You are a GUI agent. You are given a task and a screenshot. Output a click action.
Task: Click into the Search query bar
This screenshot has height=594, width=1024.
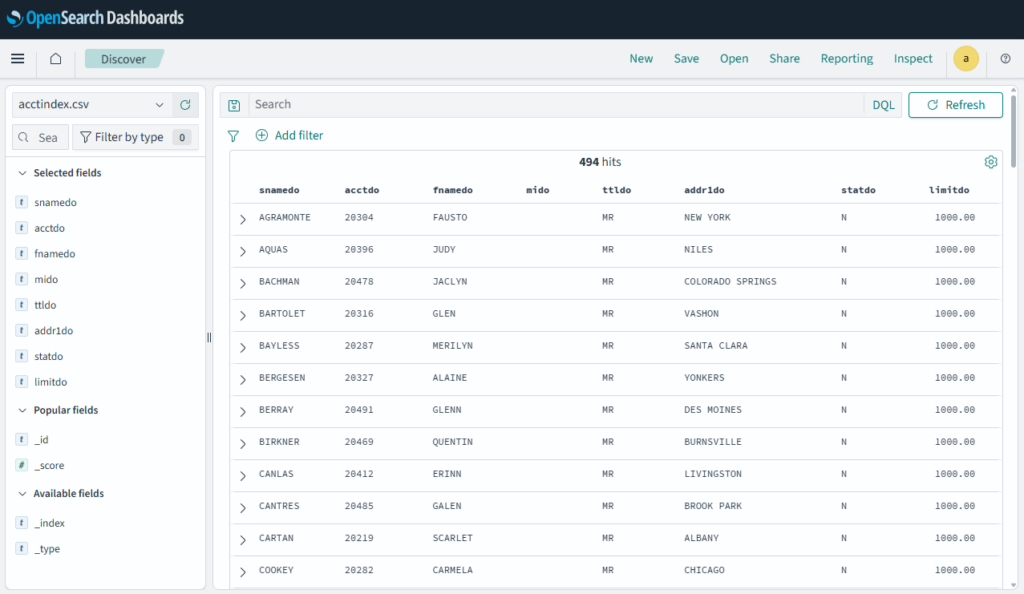point(556,105)
